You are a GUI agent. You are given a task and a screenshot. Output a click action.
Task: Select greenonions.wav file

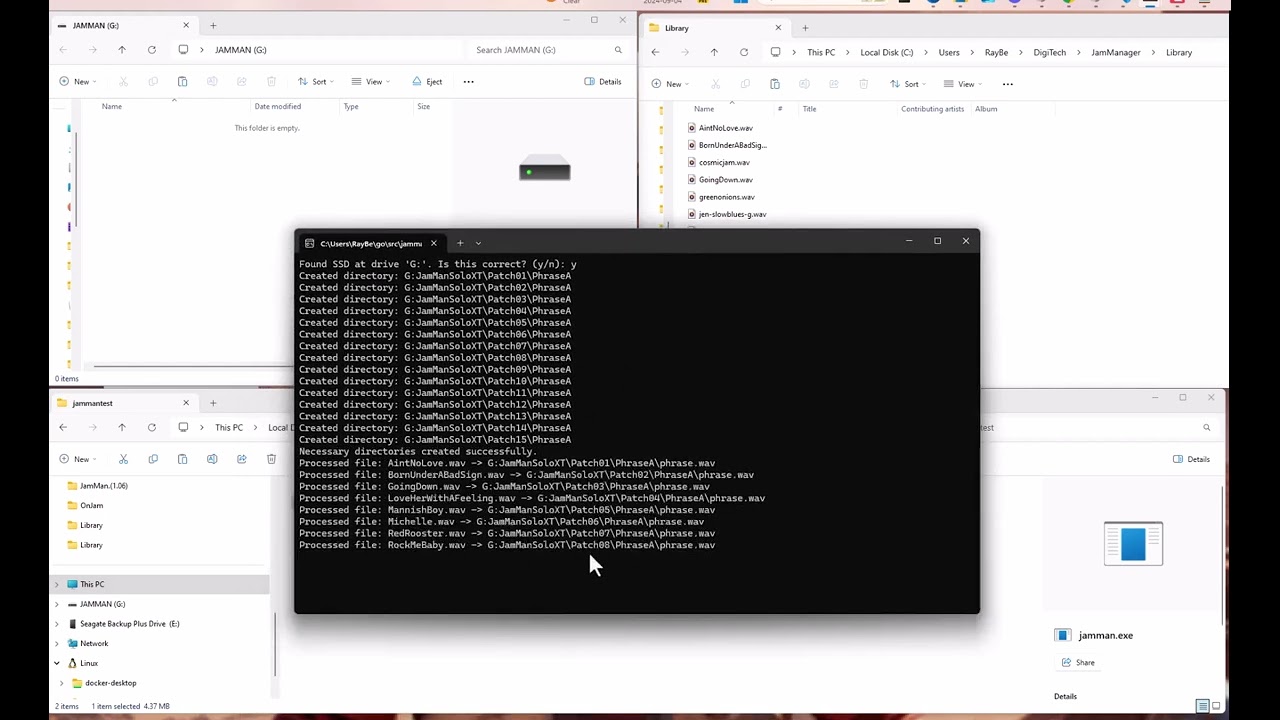[726, 197]
